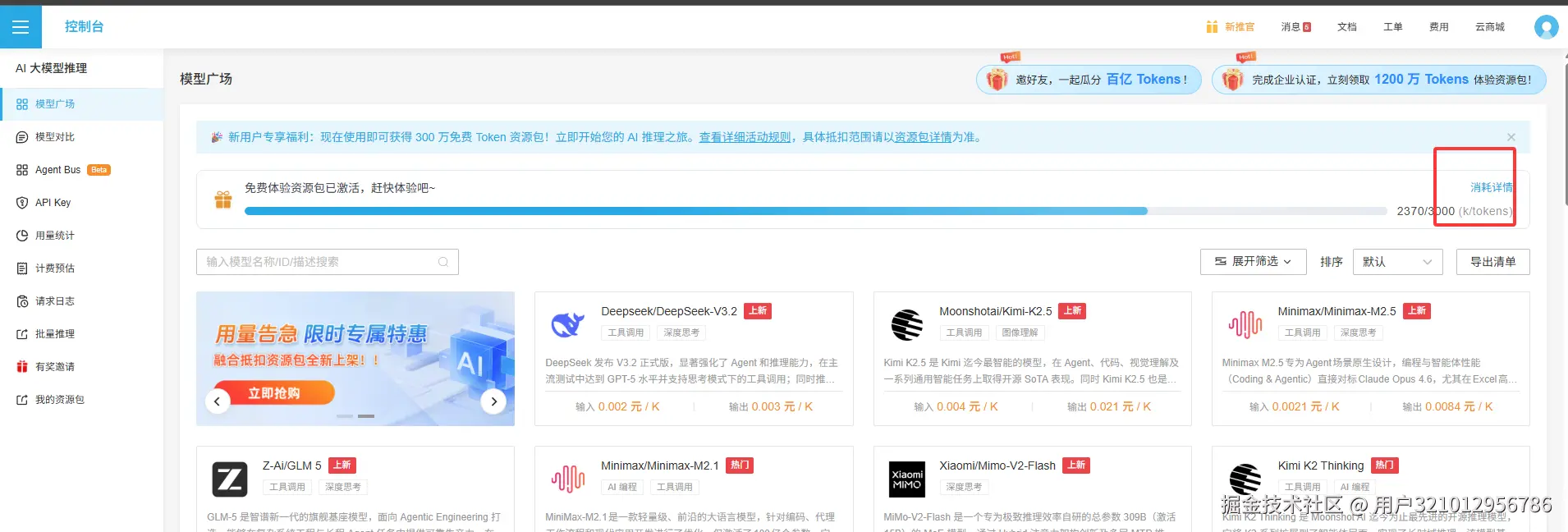
Task: Click the 模型对比 sidebar icon
Action: click(x=22, y=137)
